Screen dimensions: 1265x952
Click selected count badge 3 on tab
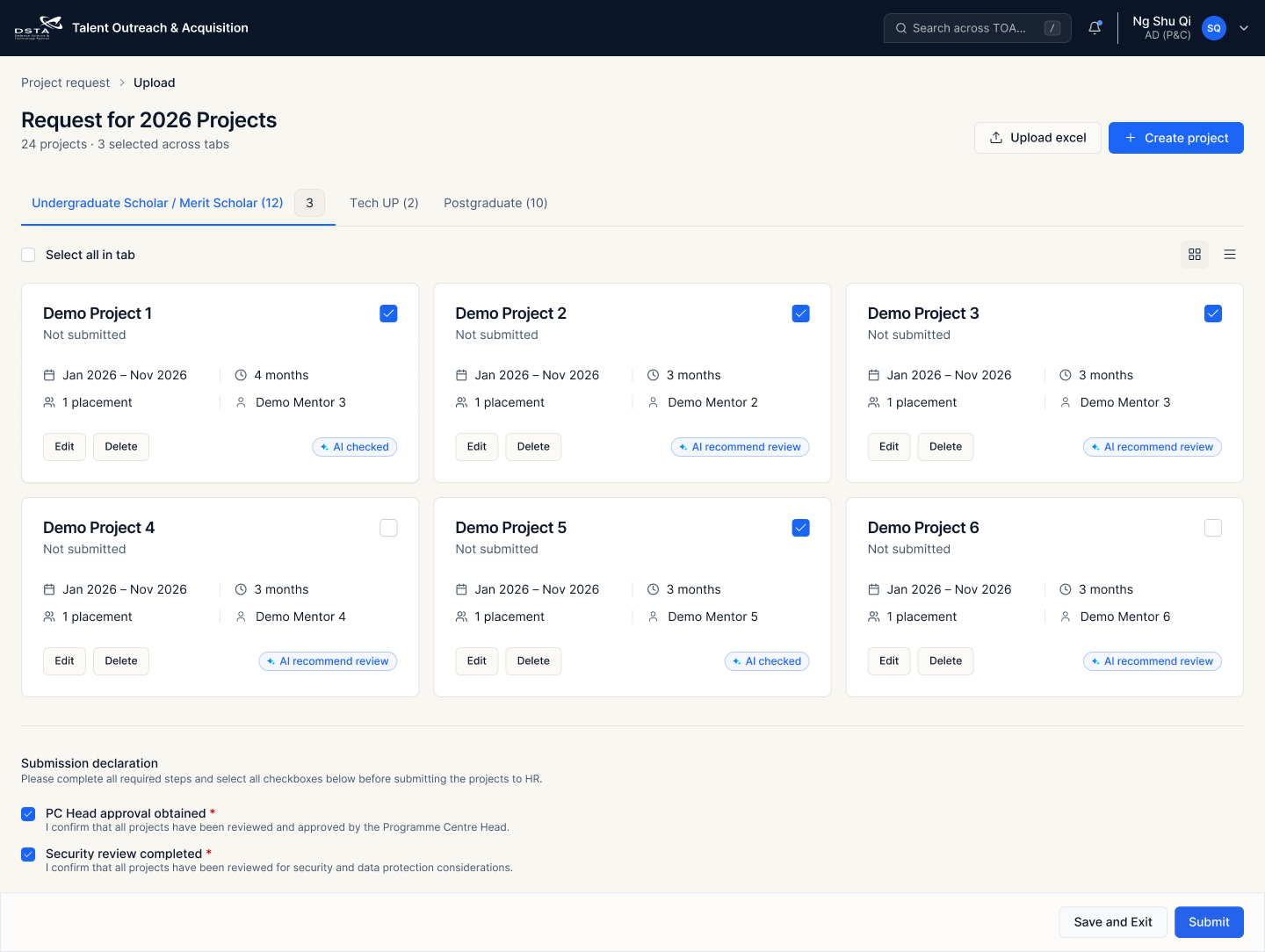[309, 203]
